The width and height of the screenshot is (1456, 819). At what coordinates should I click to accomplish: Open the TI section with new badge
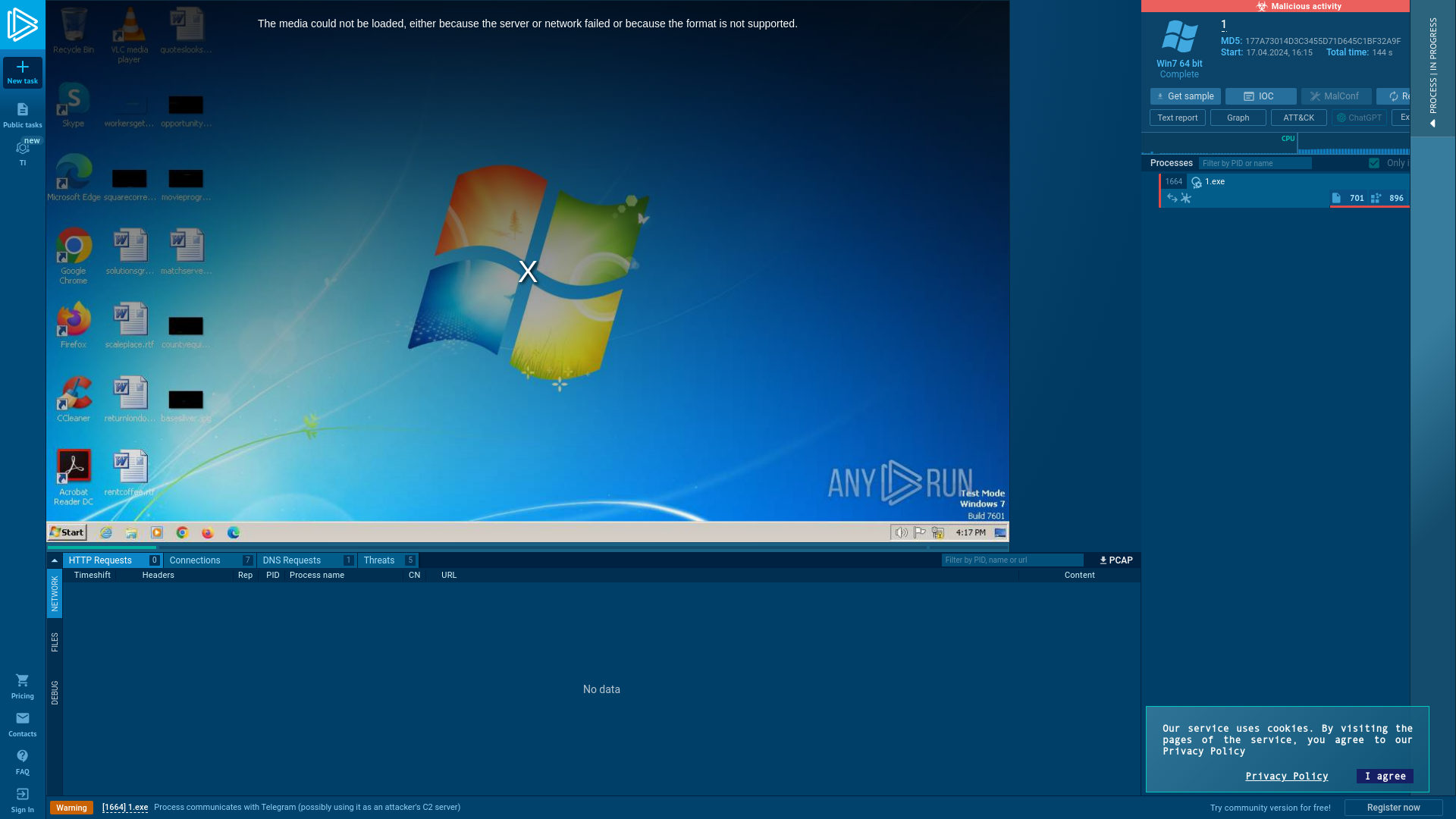coord(23,152)
